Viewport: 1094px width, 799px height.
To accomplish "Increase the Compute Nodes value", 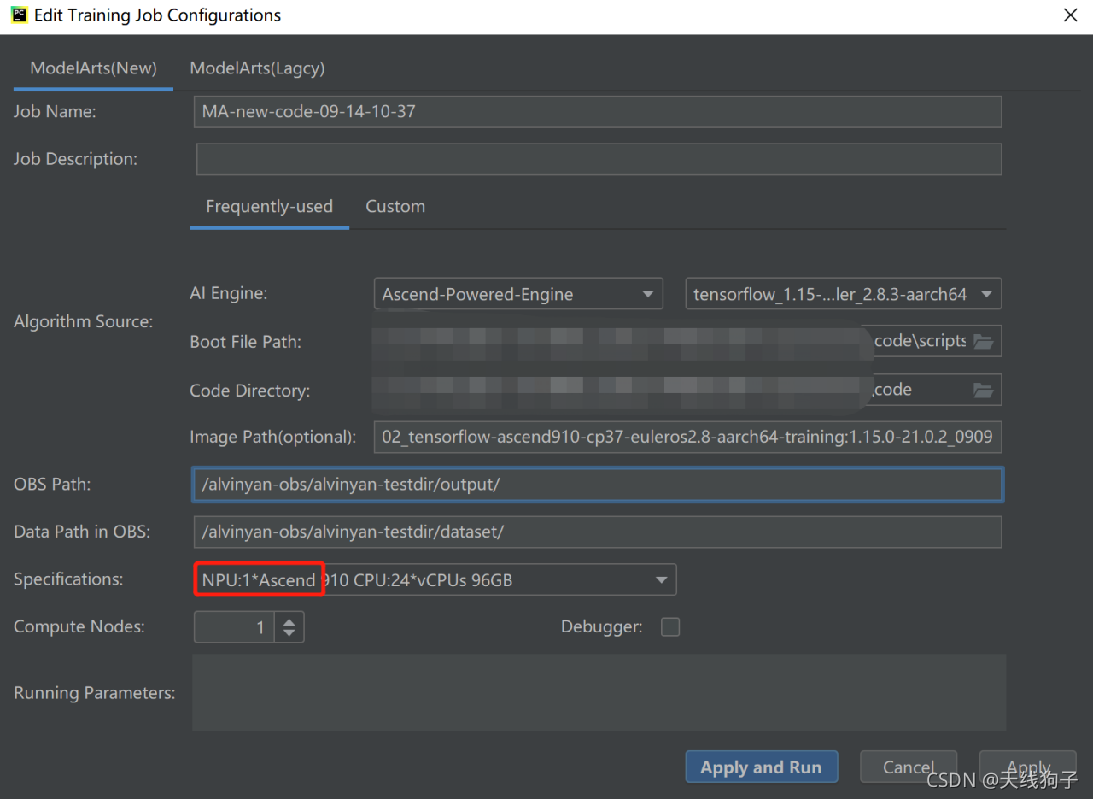I will coord(289,620).
